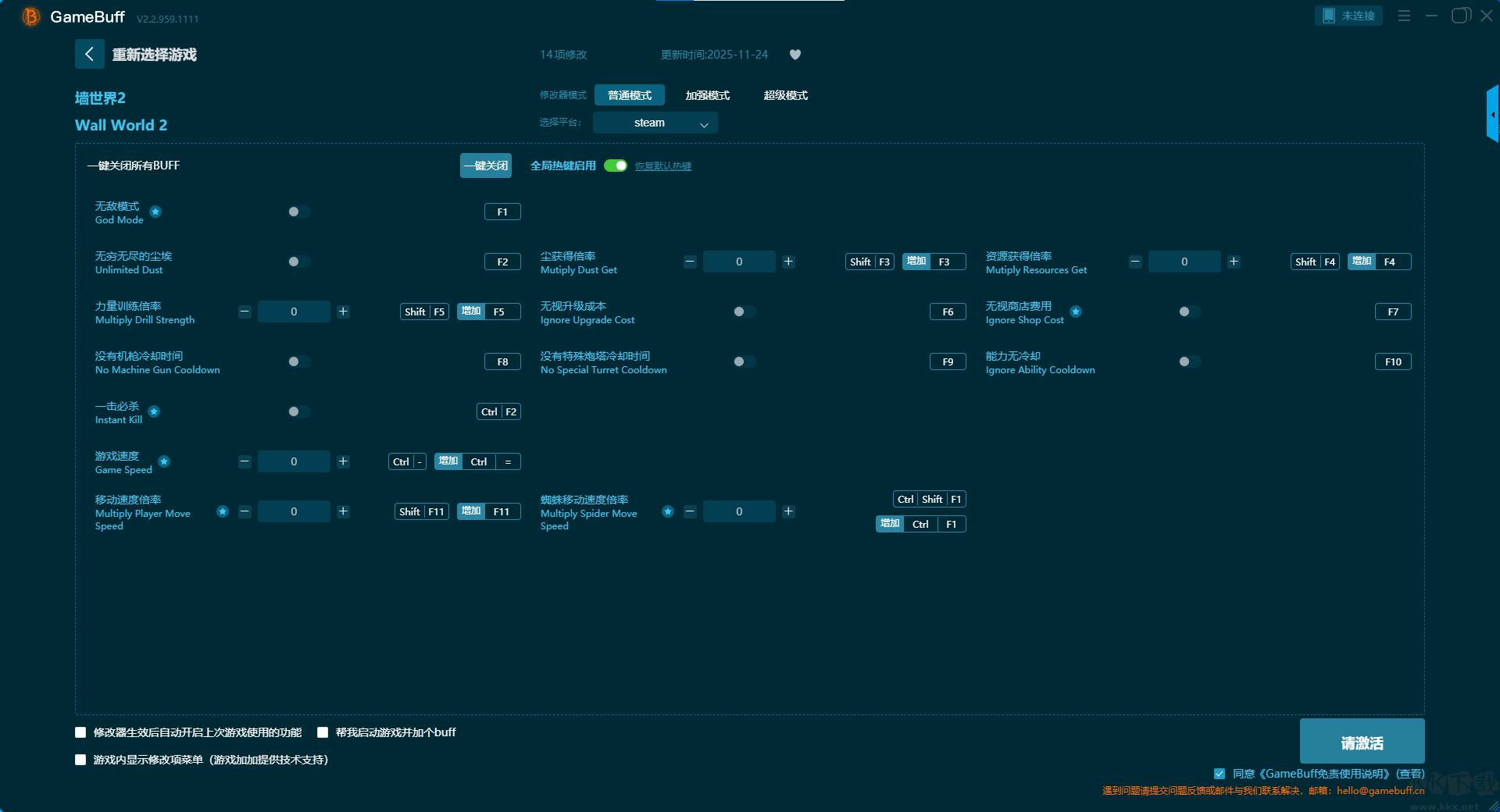Disable the global hotkey switch
This screenshot has width=1500, height=812.
[x=616, y=166]
